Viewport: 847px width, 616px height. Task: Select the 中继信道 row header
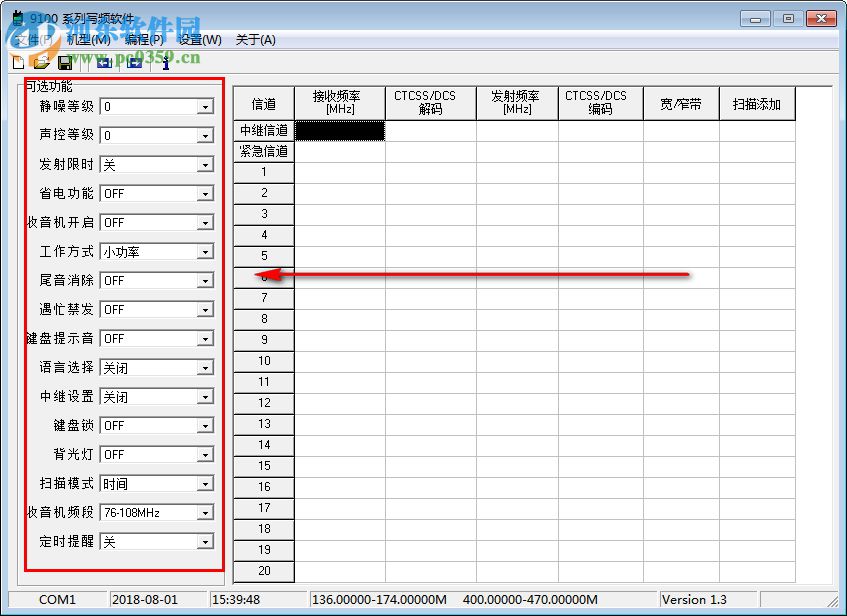264,131
